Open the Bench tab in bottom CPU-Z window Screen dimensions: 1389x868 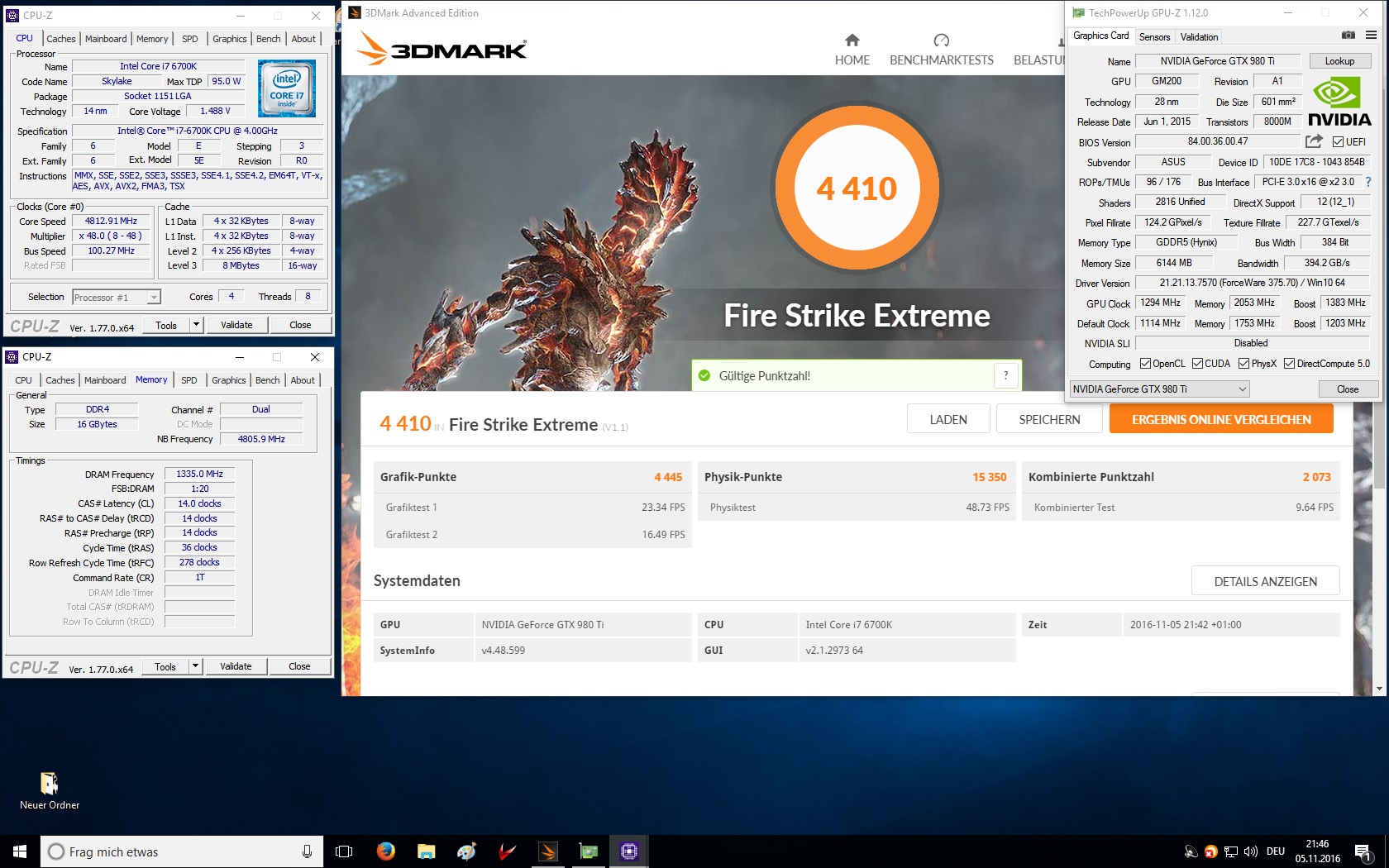tap(268, 380)
